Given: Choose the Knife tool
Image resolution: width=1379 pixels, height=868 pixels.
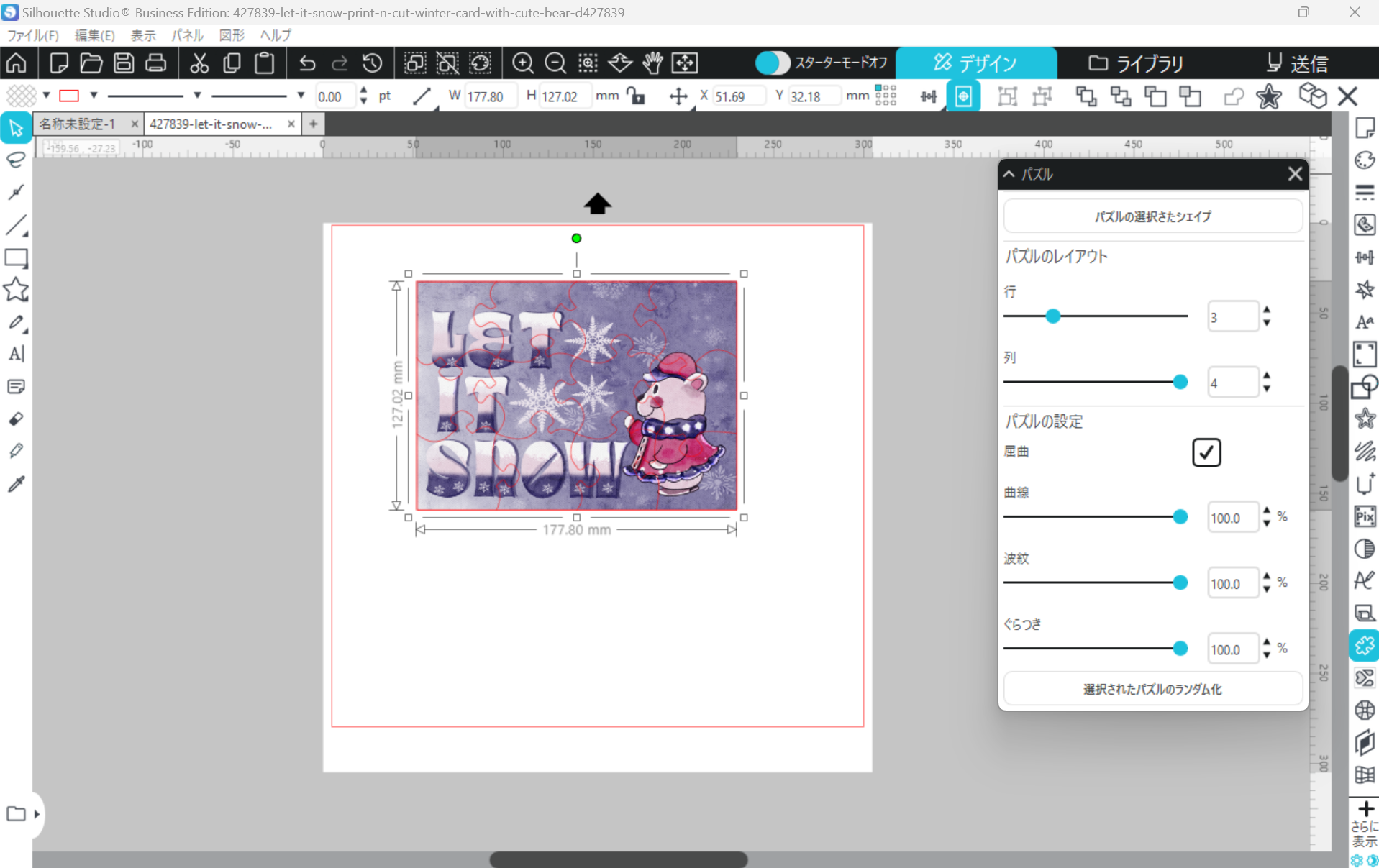Looking at the screenshot, I should click(x=16, y=451).
